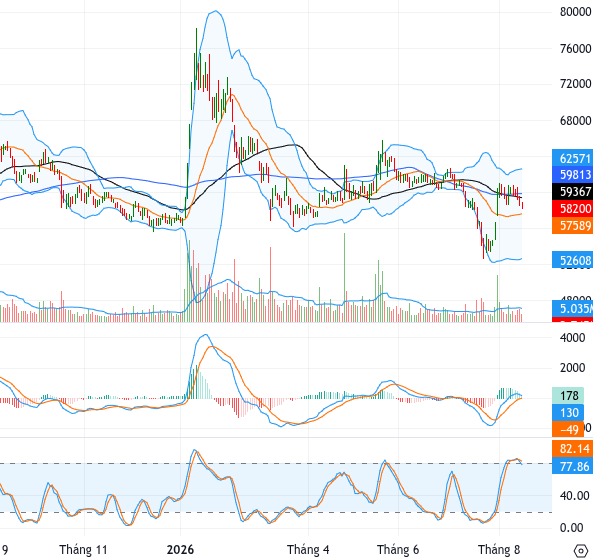
Task: Click the 2026 year marker on time axis
Action: pyautogui.click(x=180, y=550)
